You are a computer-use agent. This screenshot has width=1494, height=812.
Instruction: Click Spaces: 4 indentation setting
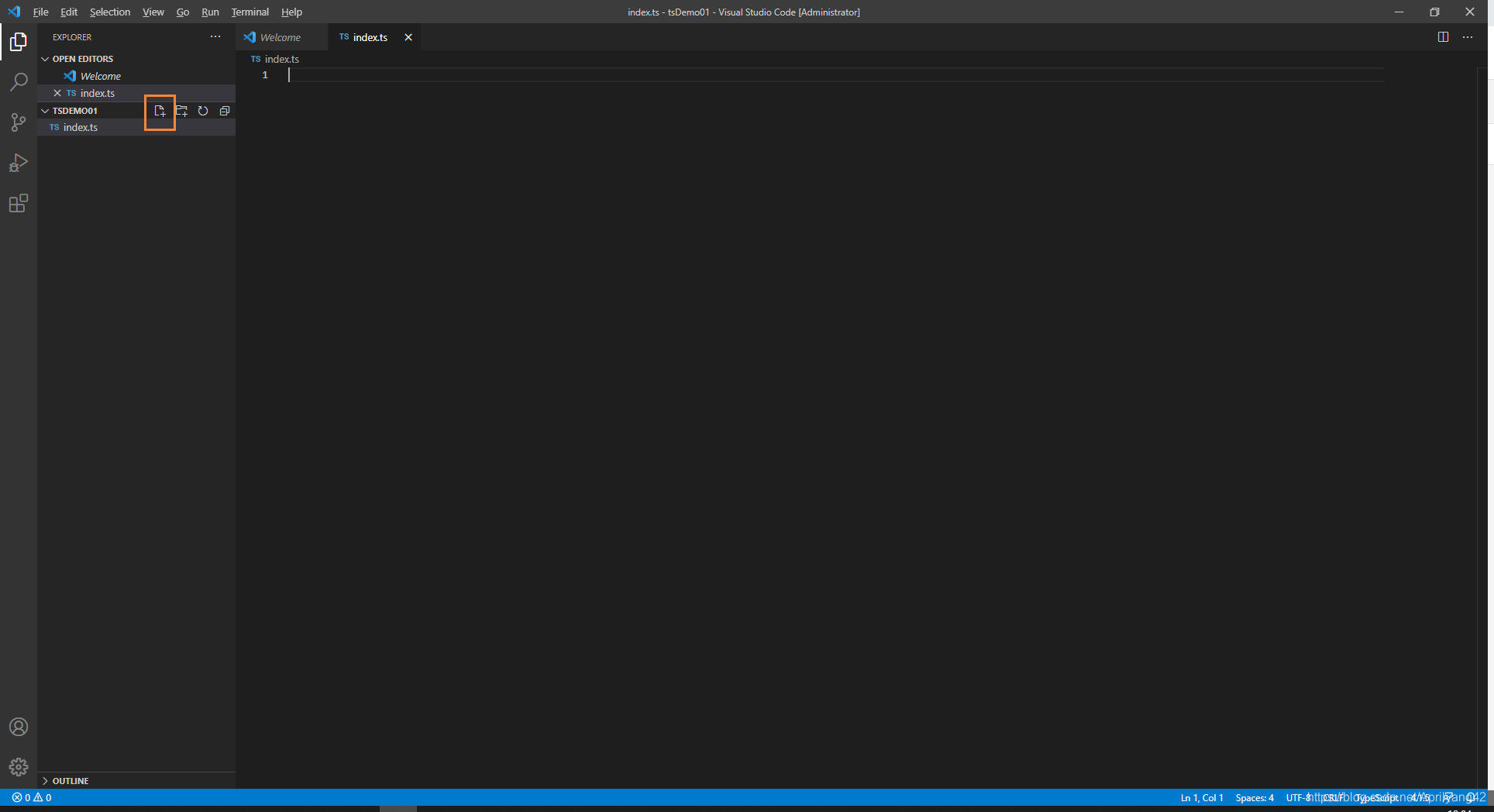coord(1255,797)
